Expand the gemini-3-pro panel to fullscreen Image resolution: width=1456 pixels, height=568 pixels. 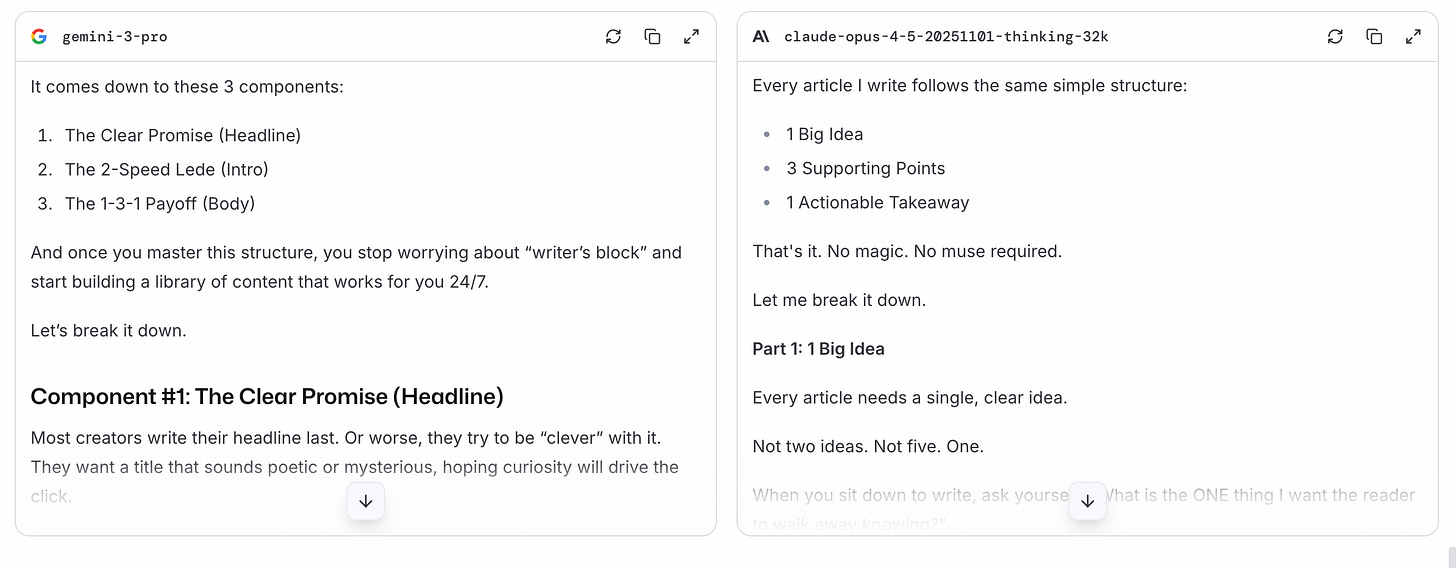[691, 37]
